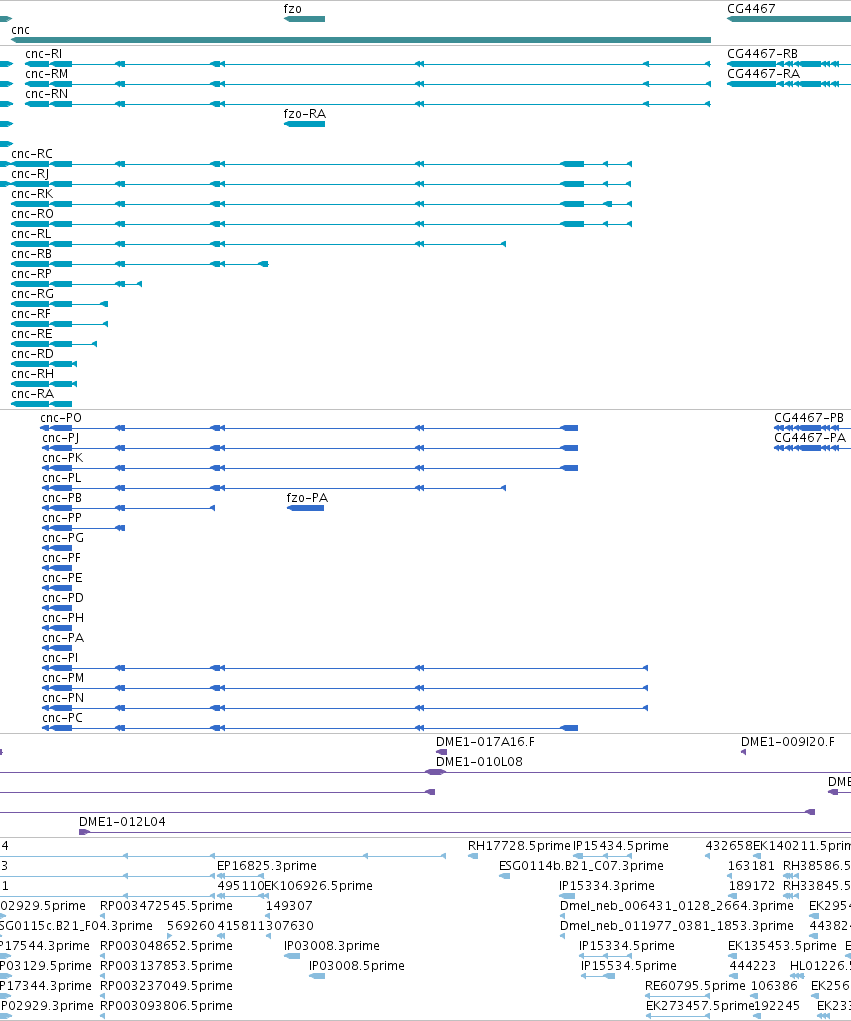Click the cnc gene label

pos(20,30)
